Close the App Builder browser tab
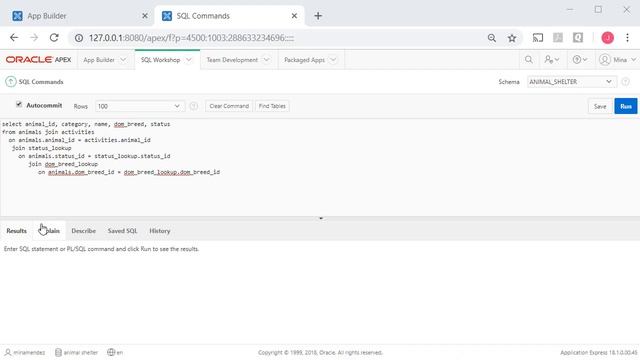This screenshot has width=640, height=360. [145, 16]
